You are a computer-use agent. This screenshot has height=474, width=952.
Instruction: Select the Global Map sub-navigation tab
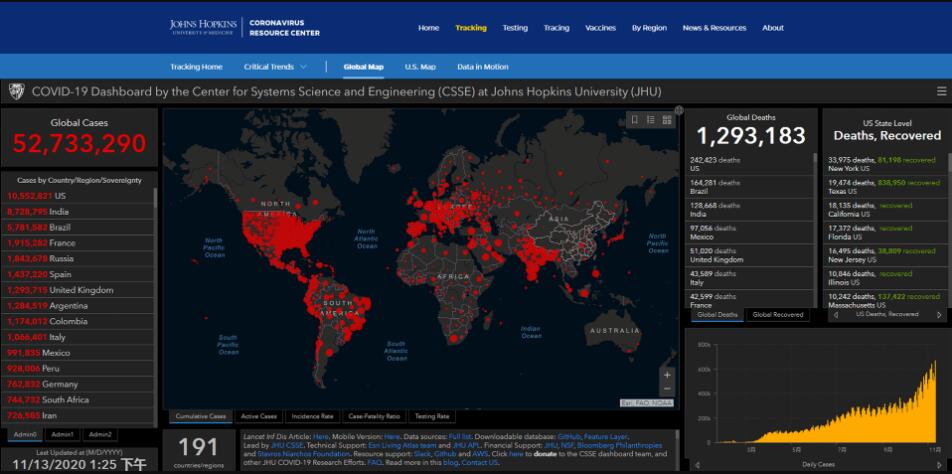(x=363, y=67)
